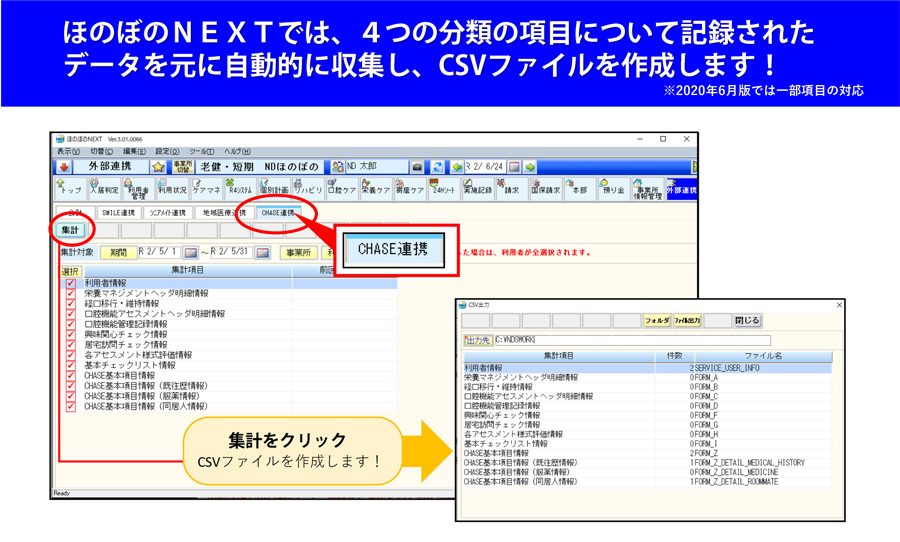Open the 編集(E) menu

134,152
